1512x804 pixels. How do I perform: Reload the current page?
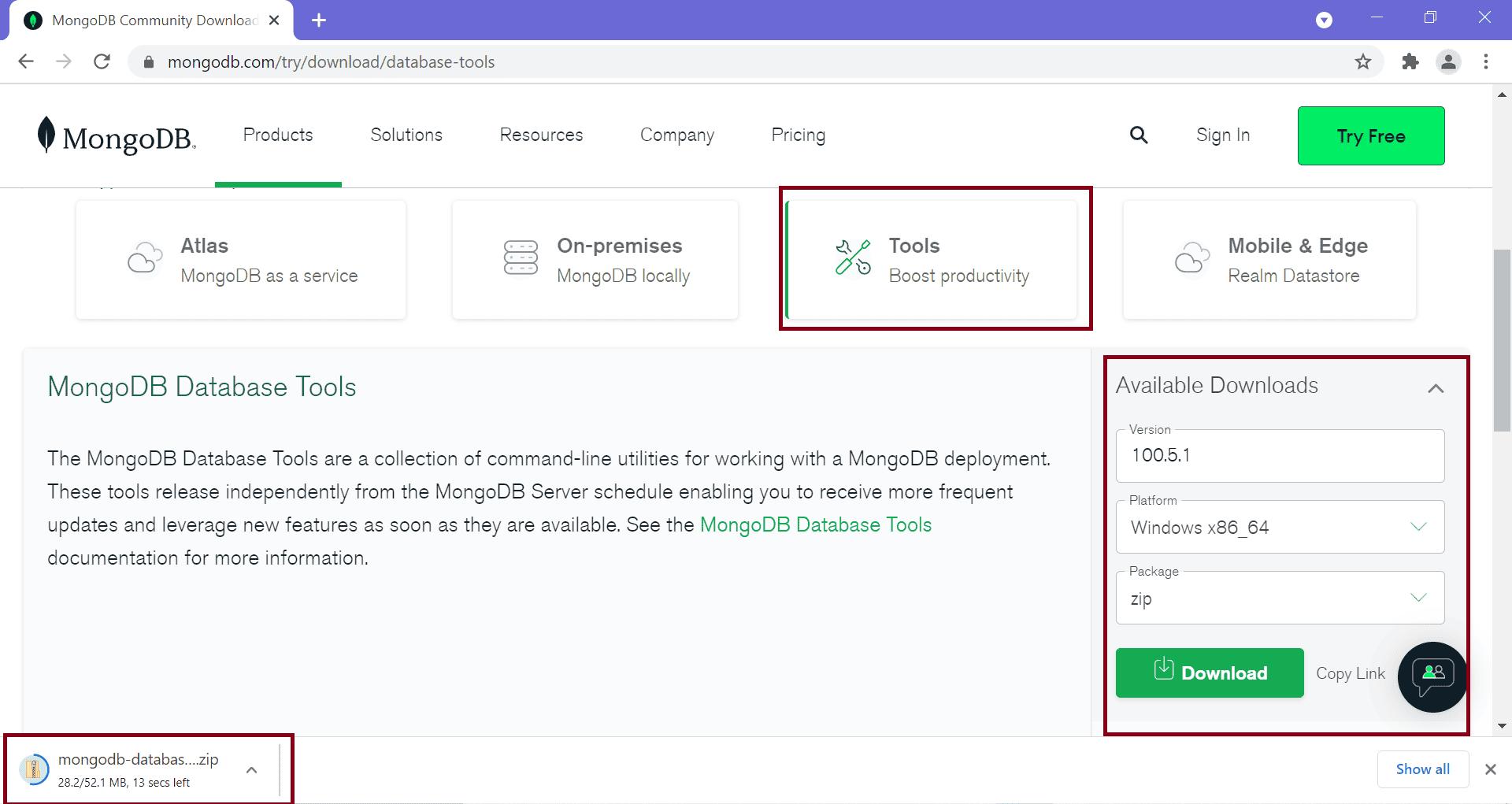[x=102, y=62]
